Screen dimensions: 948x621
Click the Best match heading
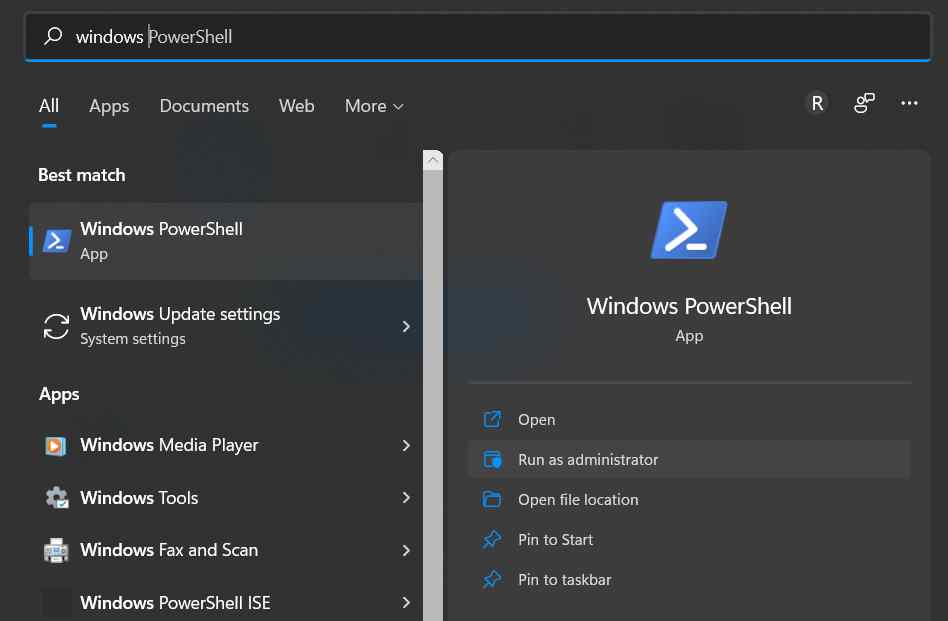coord(82,175)
